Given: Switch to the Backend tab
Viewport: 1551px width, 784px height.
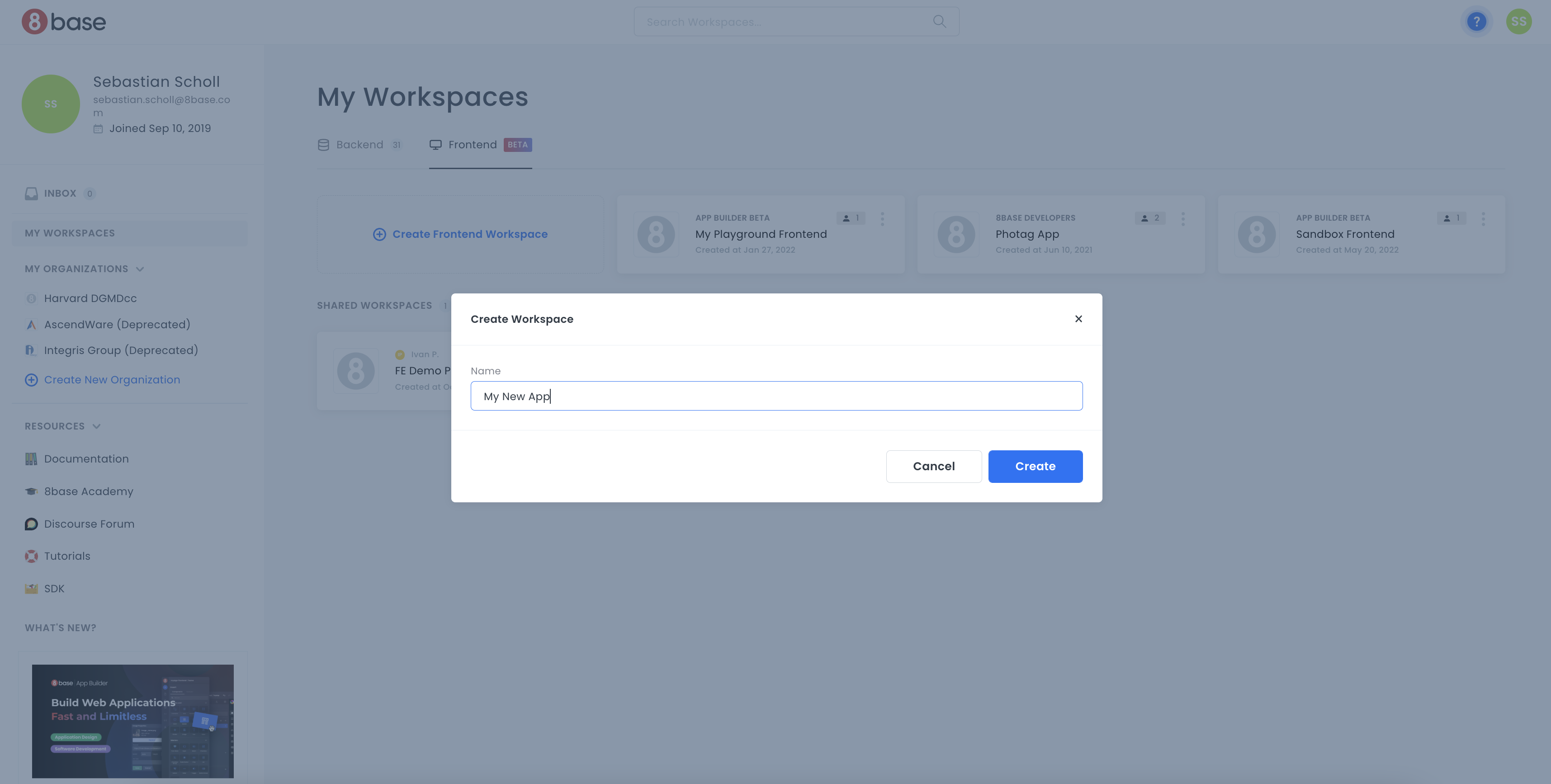Looking at the screenshot, I should (359, 145).
